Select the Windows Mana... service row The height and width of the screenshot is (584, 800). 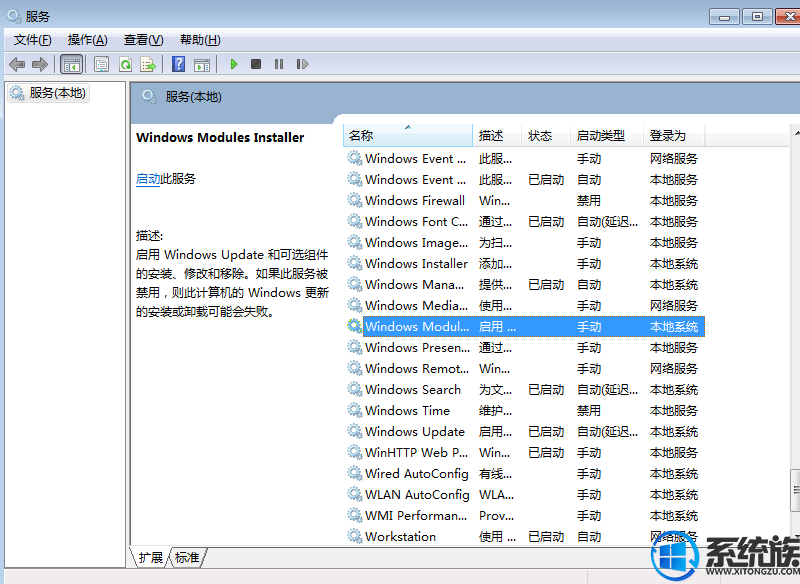524,285
